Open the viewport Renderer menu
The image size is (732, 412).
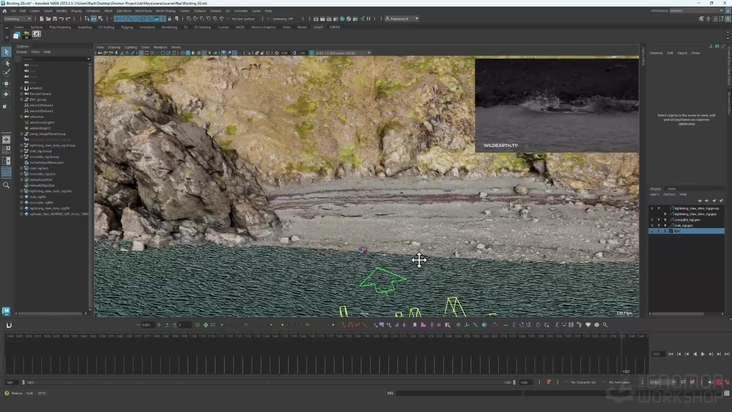160,47
